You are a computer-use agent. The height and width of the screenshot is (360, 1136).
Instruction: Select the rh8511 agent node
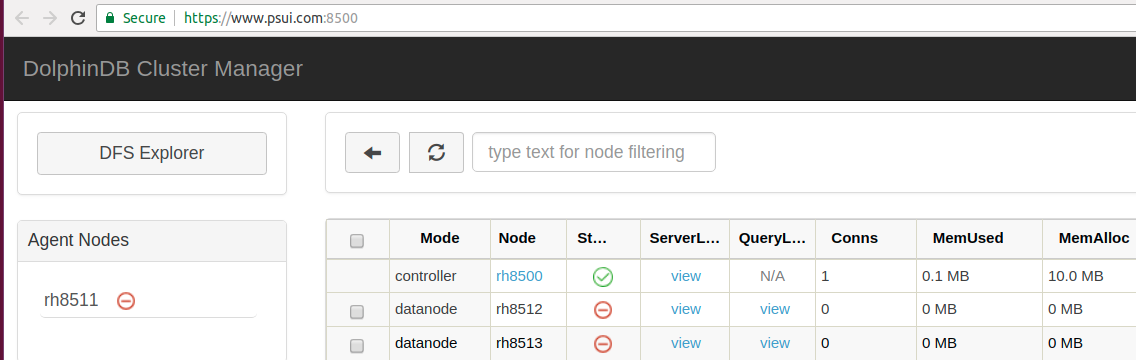(70, 300)
